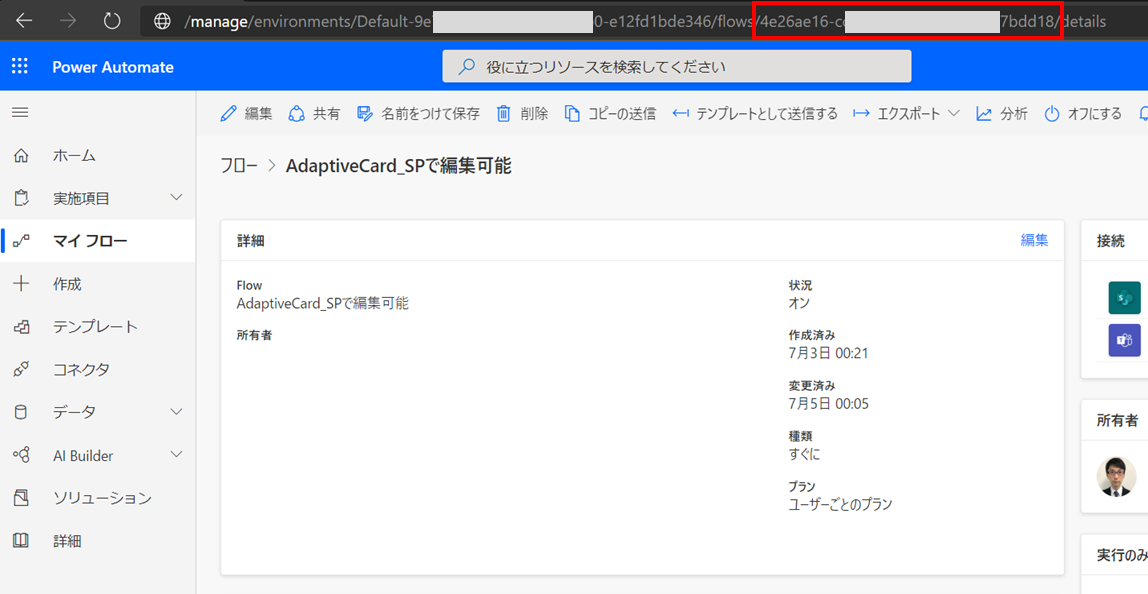Click the browser address bar URL
The image size is (1148, 594).
click(x=645, y=21)
